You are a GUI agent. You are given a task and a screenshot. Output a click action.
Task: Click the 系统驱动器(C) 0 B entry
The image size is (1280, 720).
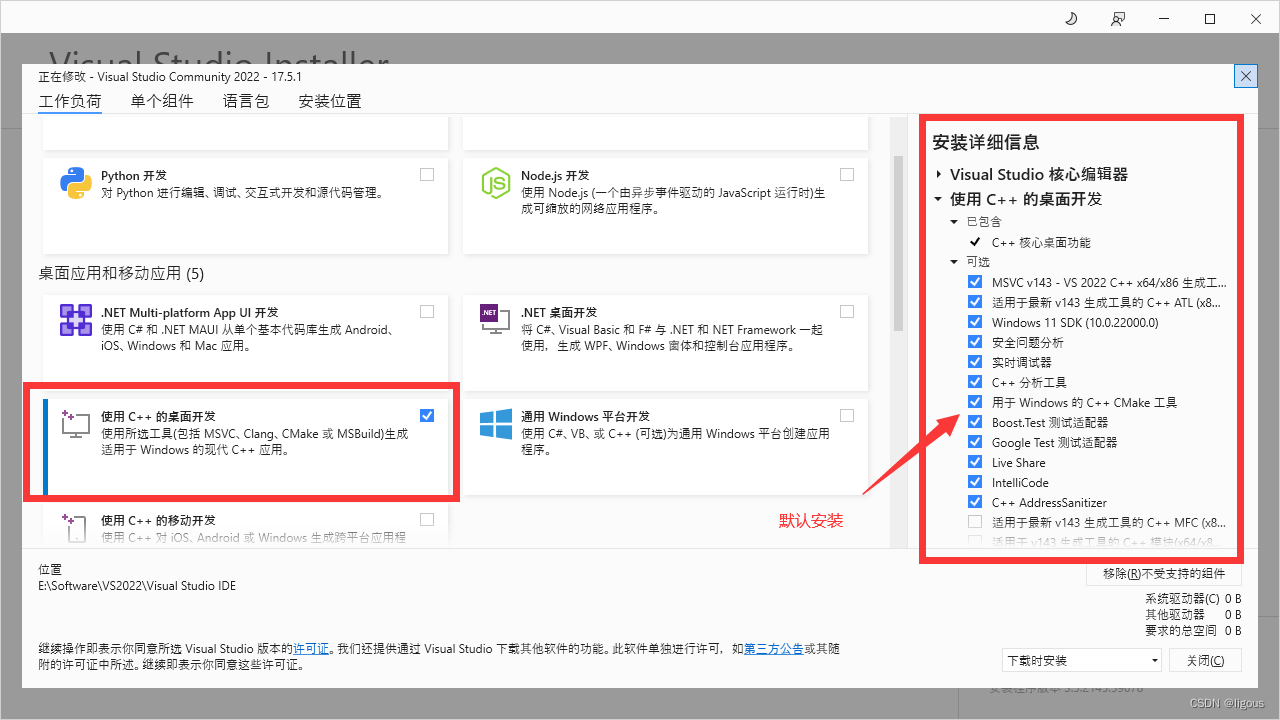1193,599
